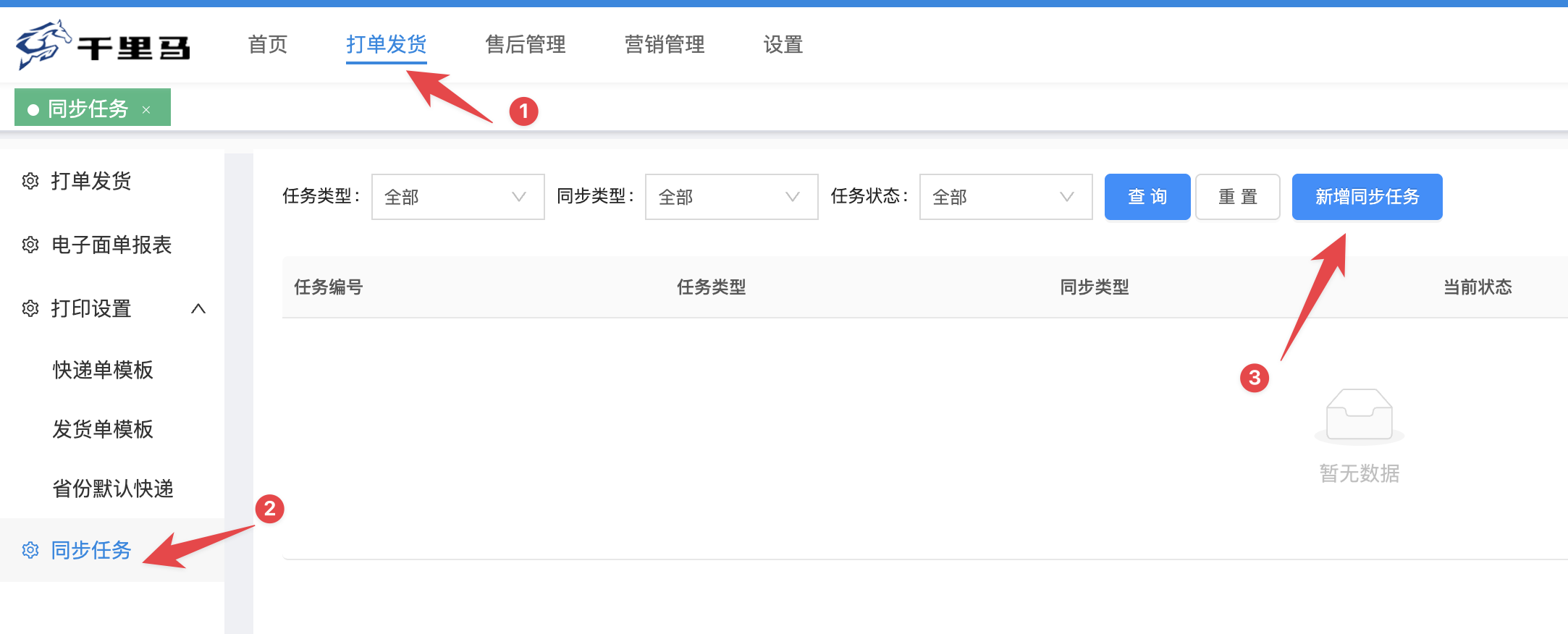1568x634 pixels.
Task: Open the 同步类型 dropdown
Action: 731,197
